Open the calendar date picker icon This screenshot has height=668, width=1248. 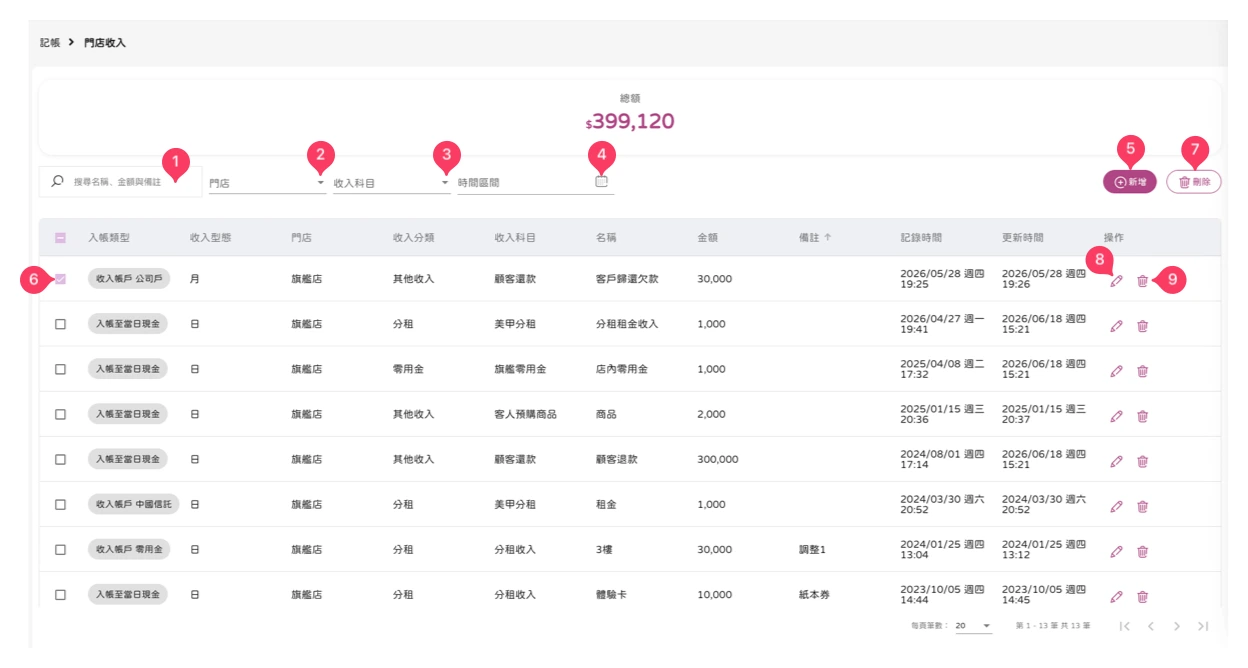[x=601, y=182]
